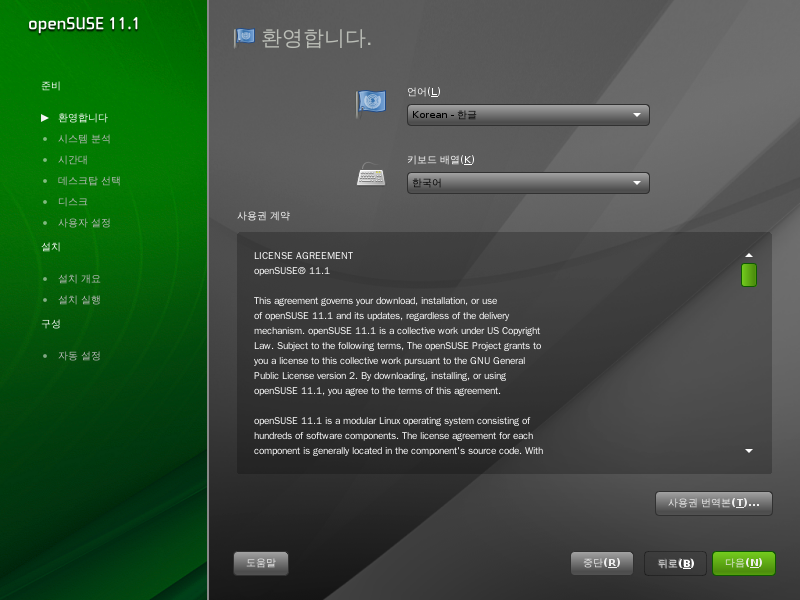800x600 pixels.
Task: Select 디스크 step in the sidebar
Action: pos(72,202)
